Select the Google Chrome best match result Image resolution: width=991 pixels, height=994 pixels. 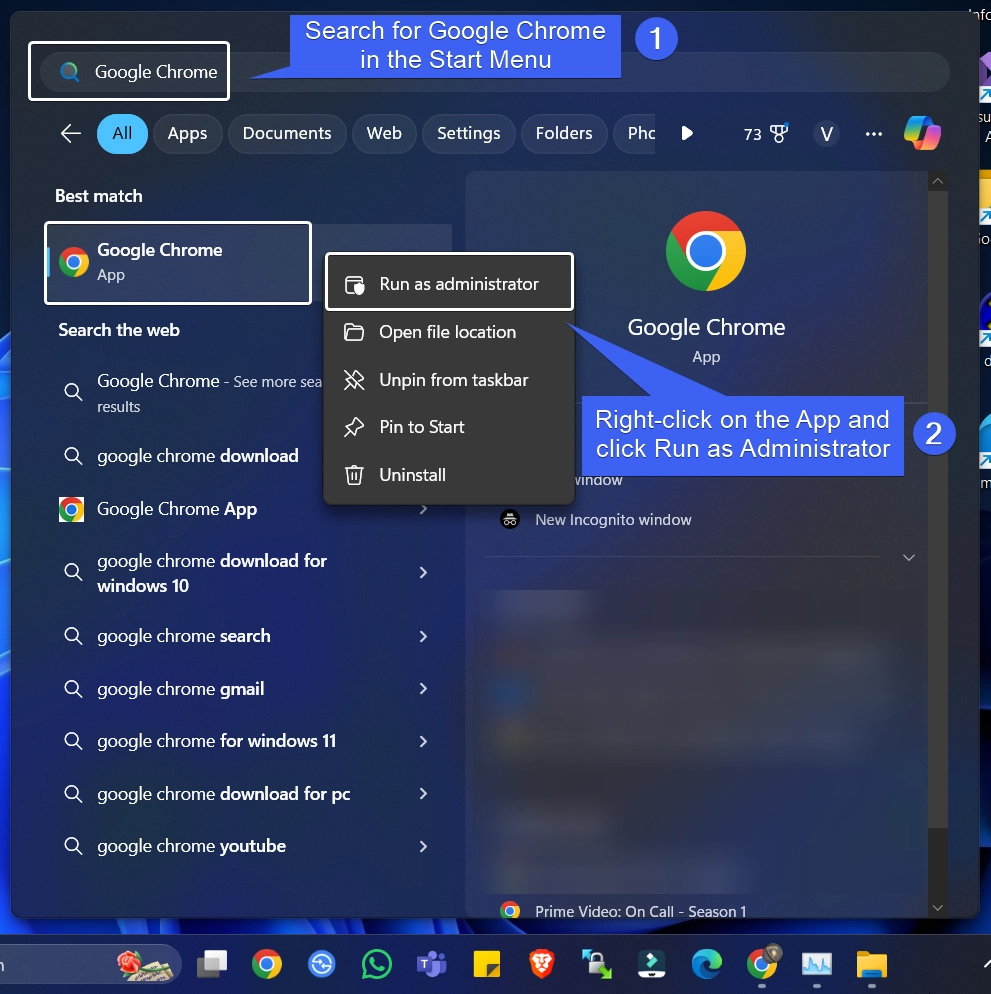pyautogui.click(x=178, y=262)
